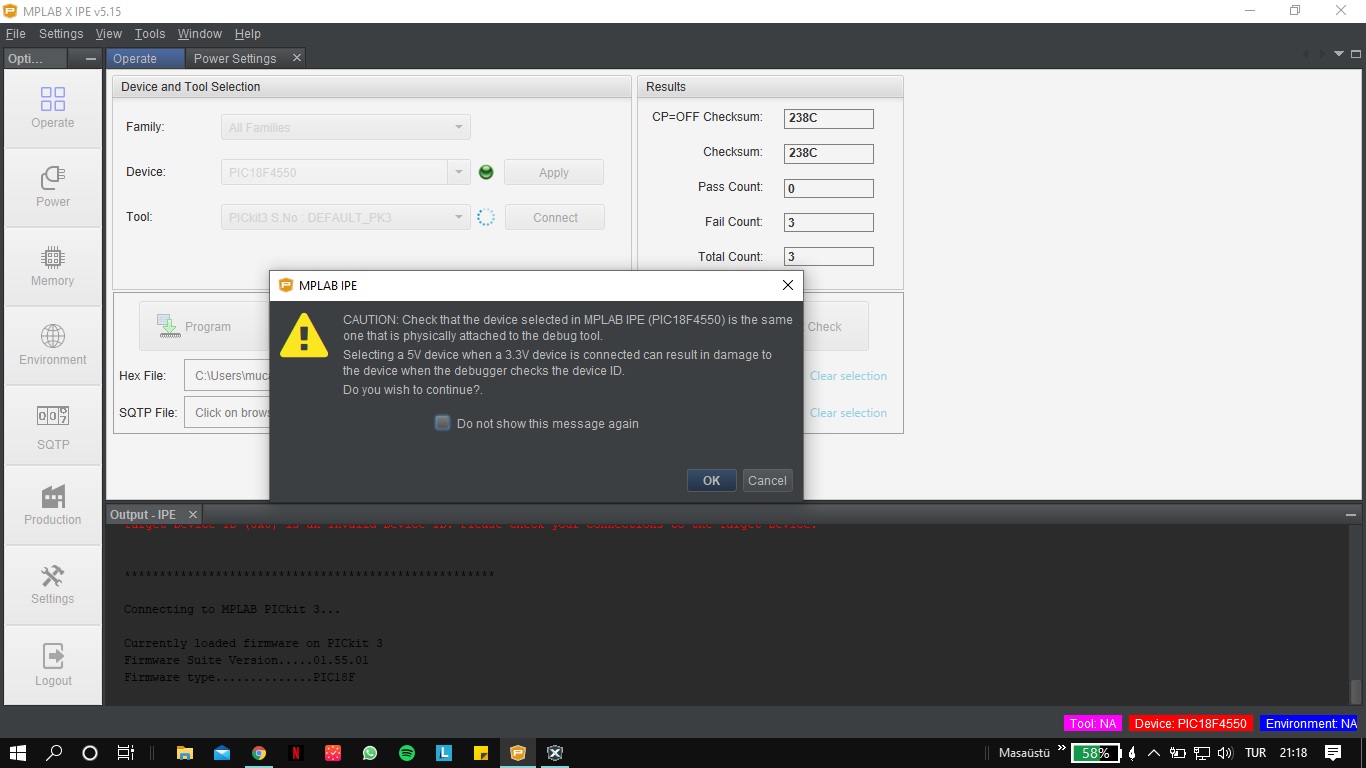
Task: Expand the Device dropdown arrow
Action: 459,172
